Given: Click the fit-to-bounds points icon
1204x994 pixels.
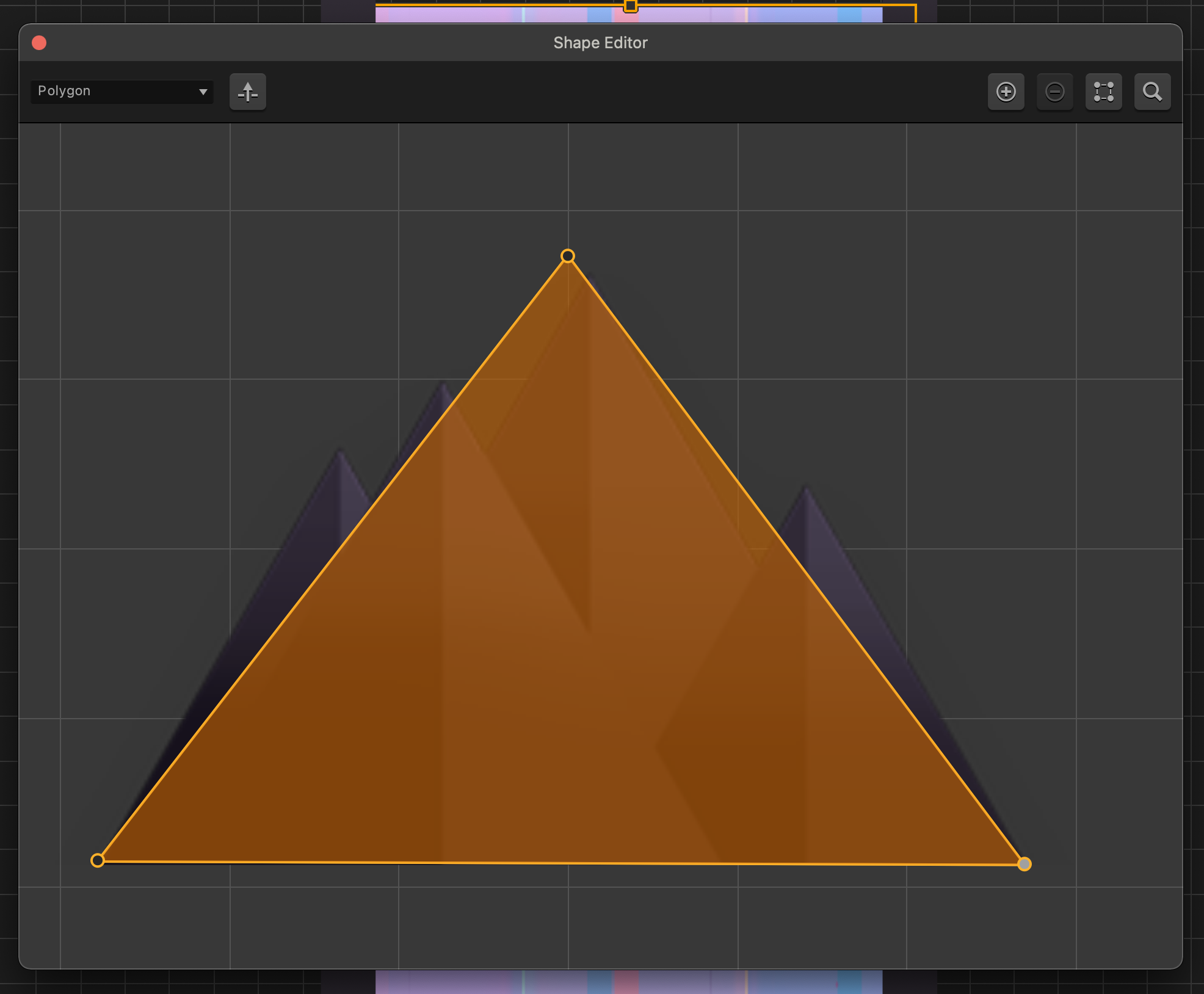Looking at the screenshot, I should 1104,92.
